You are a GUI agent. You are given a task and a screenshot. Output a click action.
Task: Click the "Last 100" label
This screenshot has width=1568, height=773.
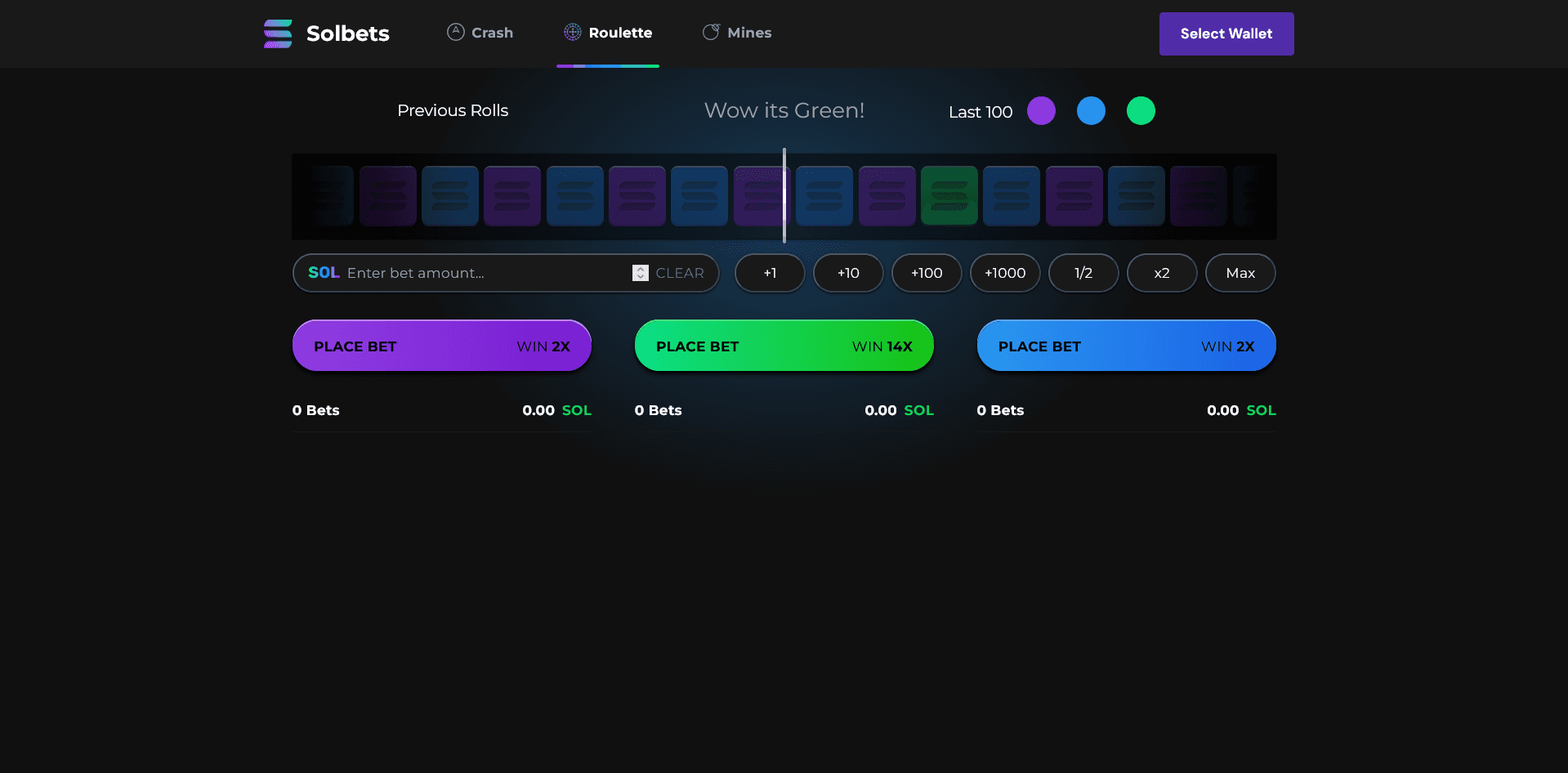pos(981,112)
